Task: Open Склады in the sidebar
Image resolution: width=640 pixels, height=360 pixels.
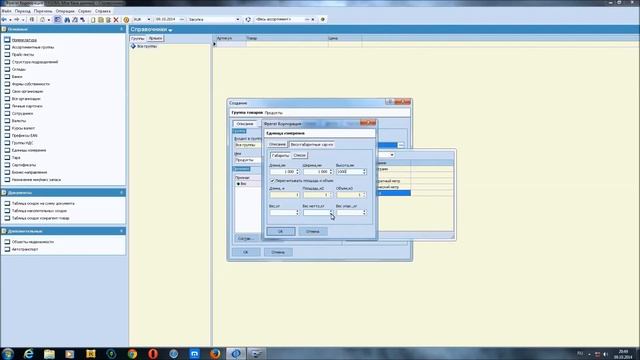Action: click(x=19, y=69)
